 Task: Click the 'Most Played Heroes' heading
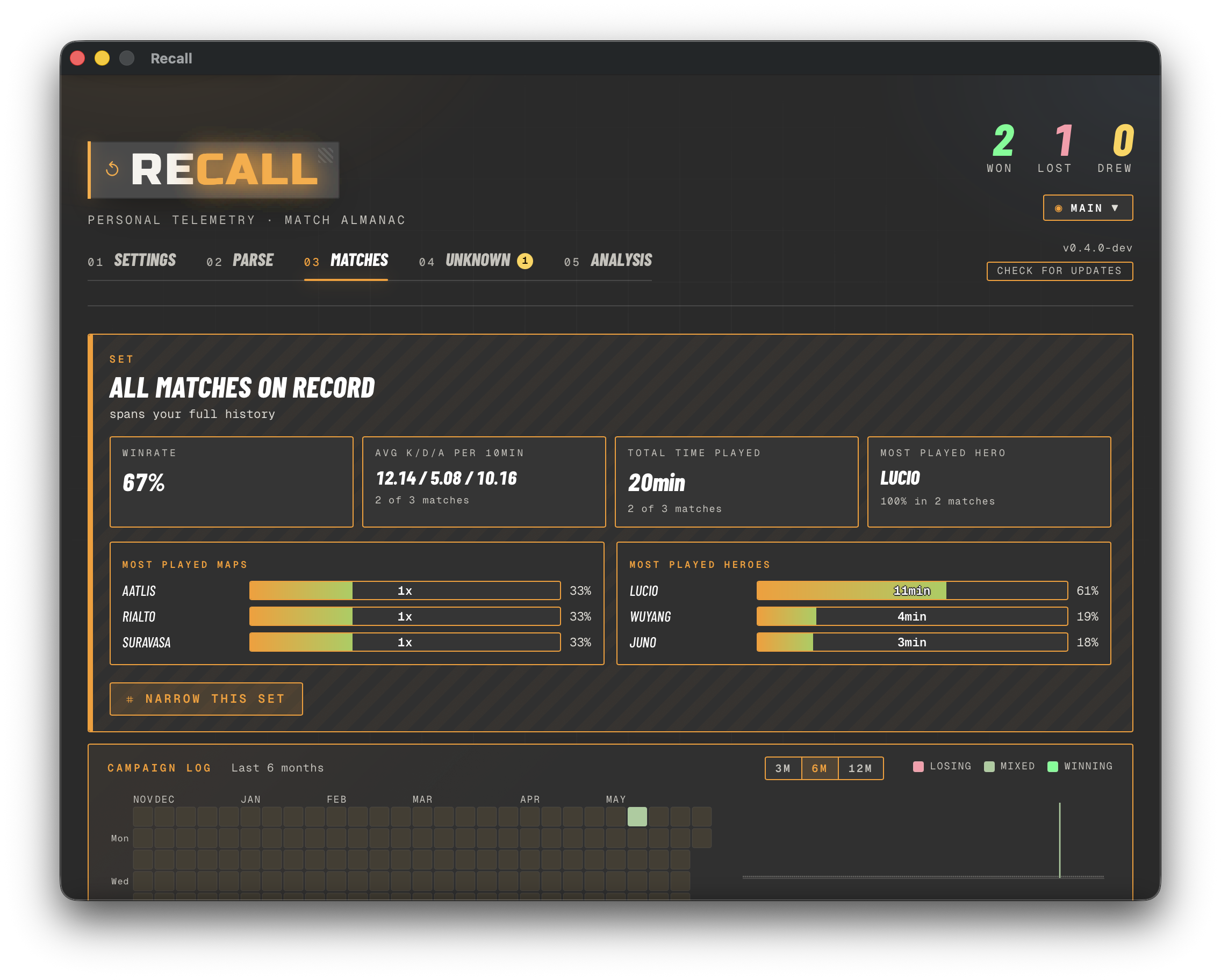coord(699,565)
